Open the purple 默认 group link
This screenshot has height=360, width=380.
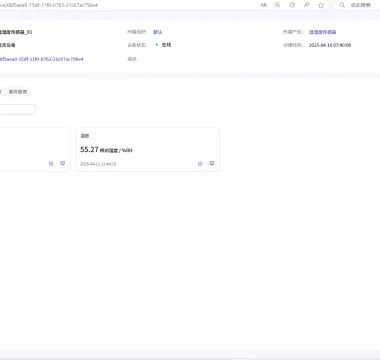pos(157,32)
